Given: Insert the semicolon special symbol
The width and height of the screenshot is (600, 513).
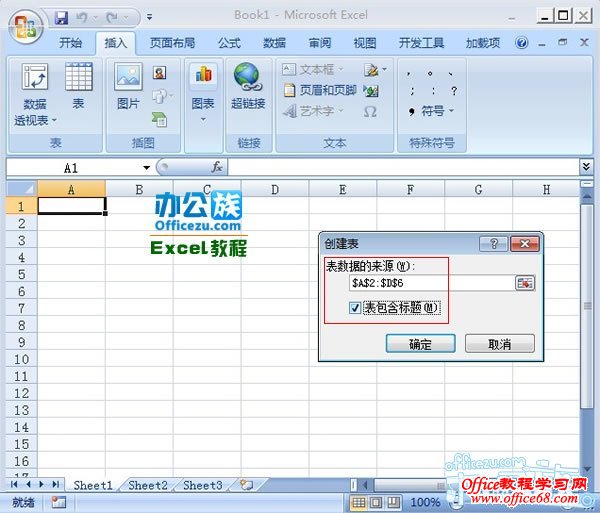Looking at the screenshot, I should coord(411,91).
